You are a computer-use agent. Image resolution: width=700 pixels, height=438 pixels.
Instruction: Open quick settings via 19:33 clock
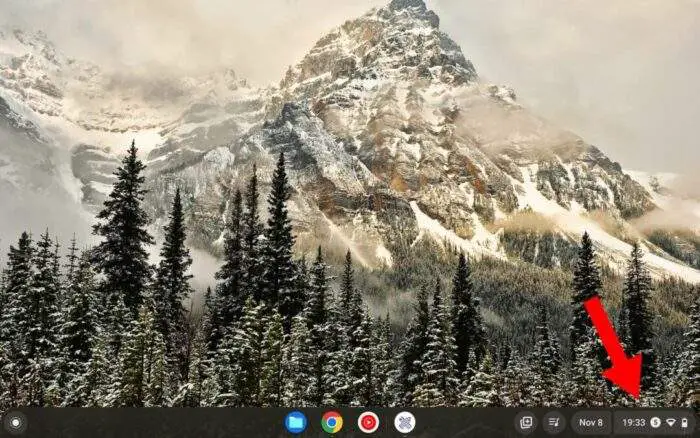[633, 422]
